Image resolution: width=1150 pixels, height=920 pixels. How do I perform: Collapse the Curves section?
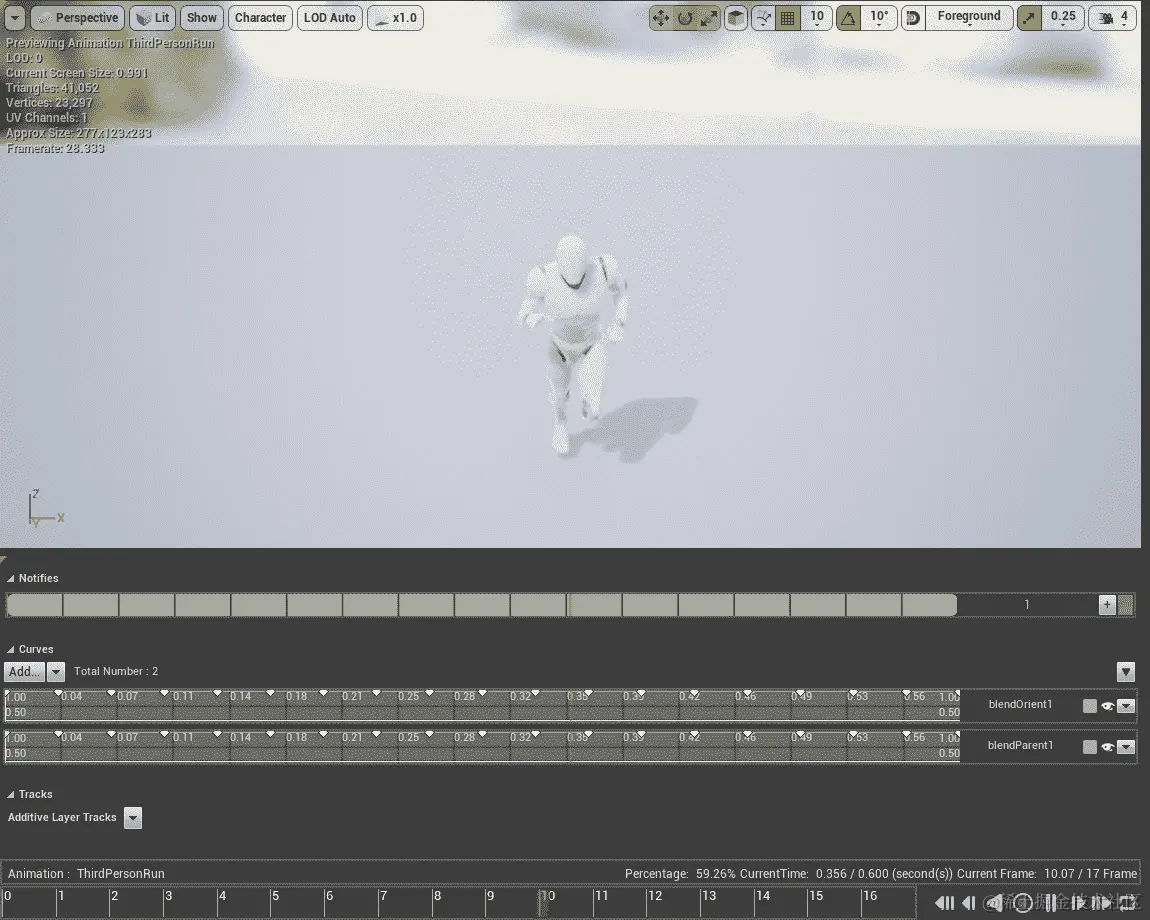point(10,650)
